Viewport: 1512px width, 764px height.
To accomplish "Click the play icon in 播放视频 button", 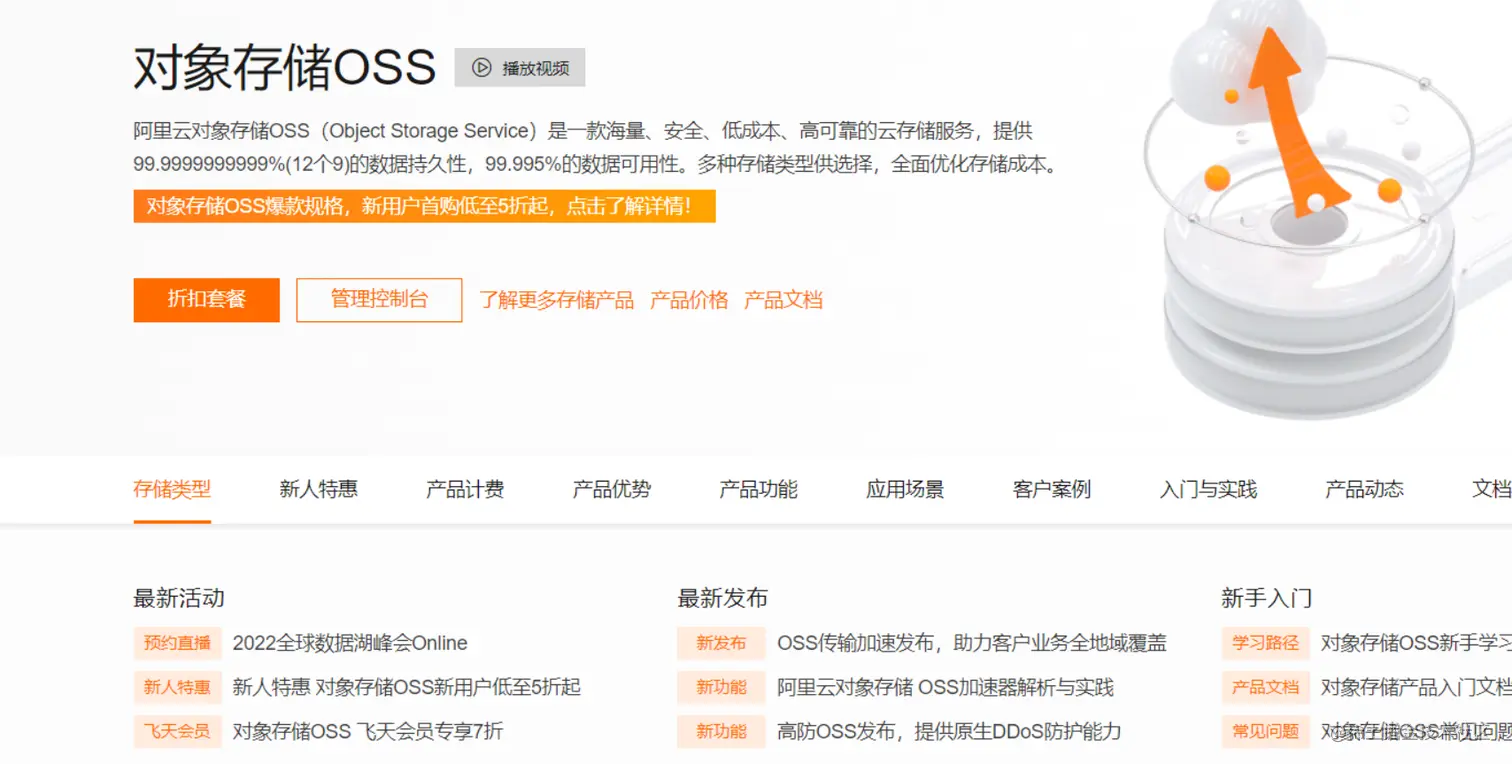I will coord(482,68).
